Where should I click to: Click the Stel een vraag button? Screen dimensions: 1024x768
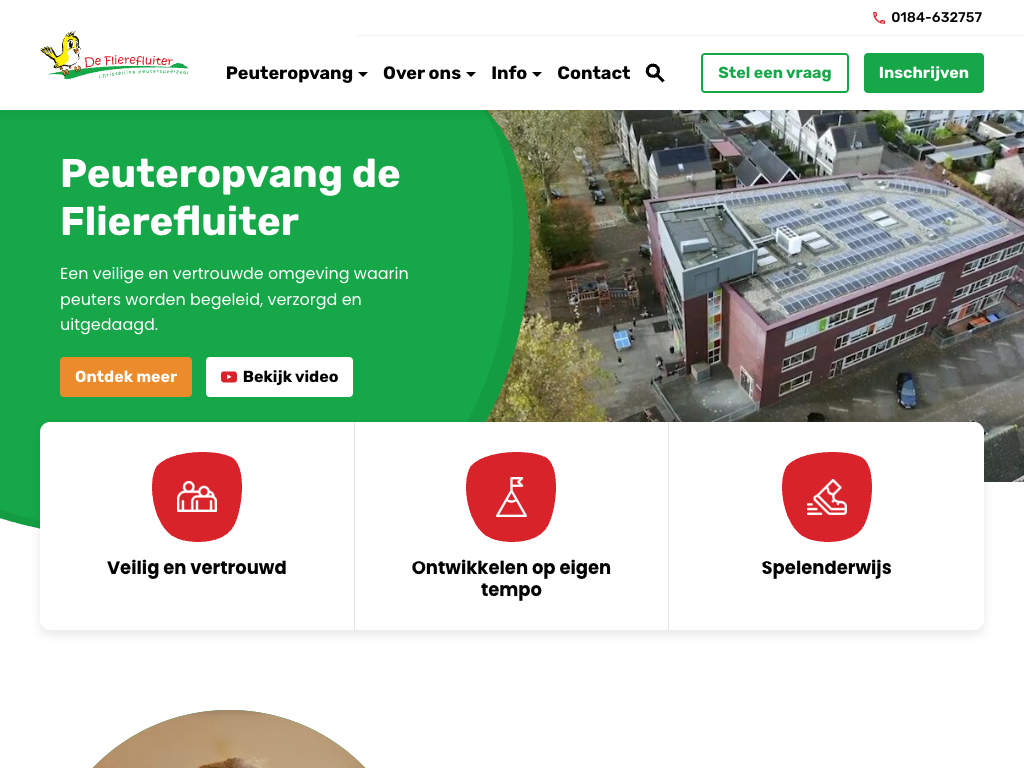pos(775,73)
